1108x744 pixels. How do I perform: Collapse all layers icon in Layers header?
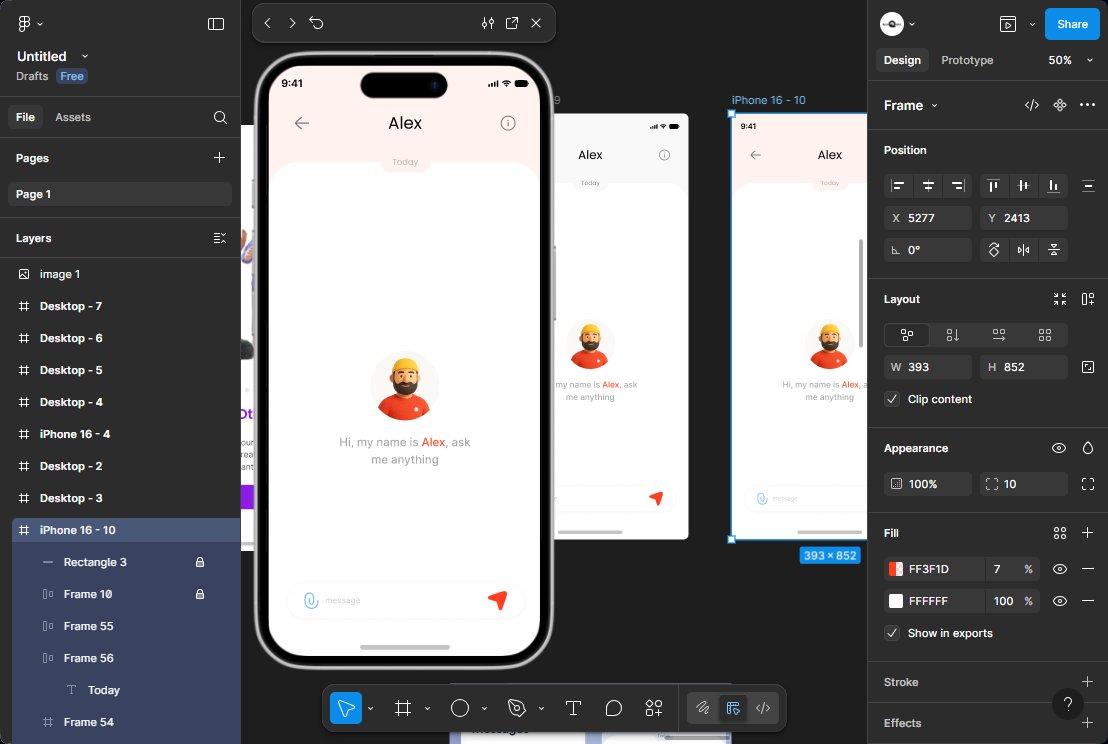click(x=220, y=238)
